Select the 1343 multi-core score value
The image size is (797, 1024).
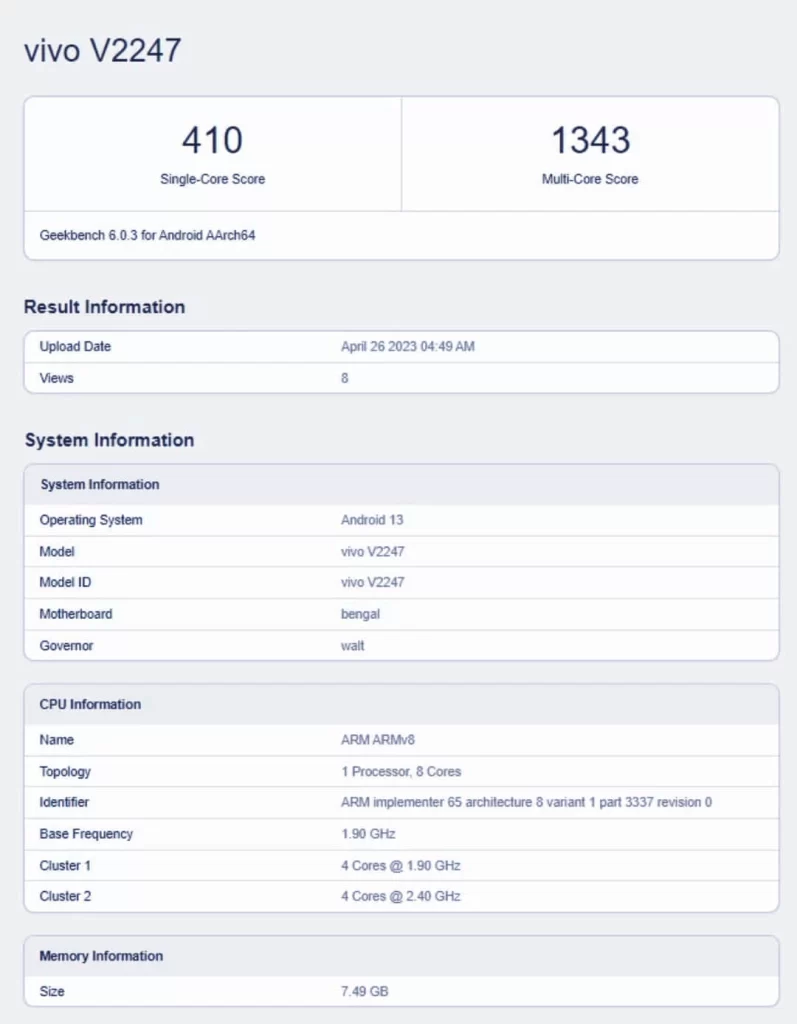point(591,140)
